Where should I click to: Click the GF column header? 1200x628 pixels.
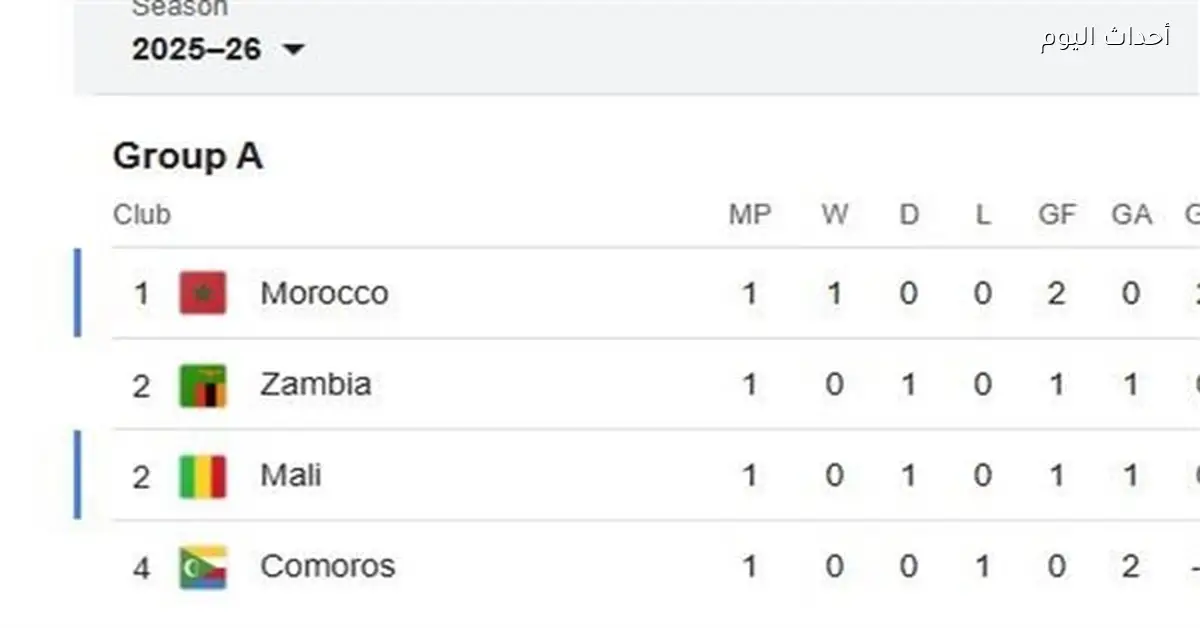(x=1057, y=215)
